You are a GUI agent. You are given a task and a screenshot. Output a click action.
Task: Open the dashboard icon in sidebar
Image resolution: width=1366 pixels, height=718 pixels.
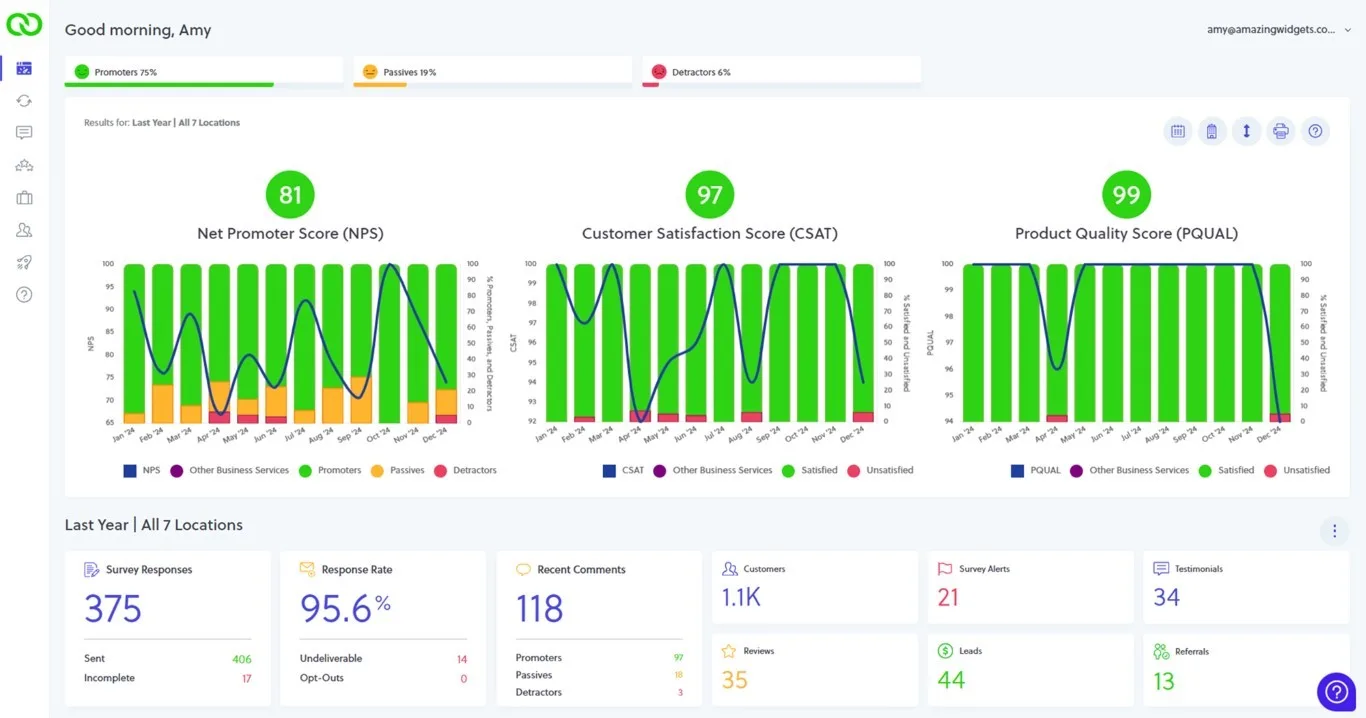click(x=24, y=68)
